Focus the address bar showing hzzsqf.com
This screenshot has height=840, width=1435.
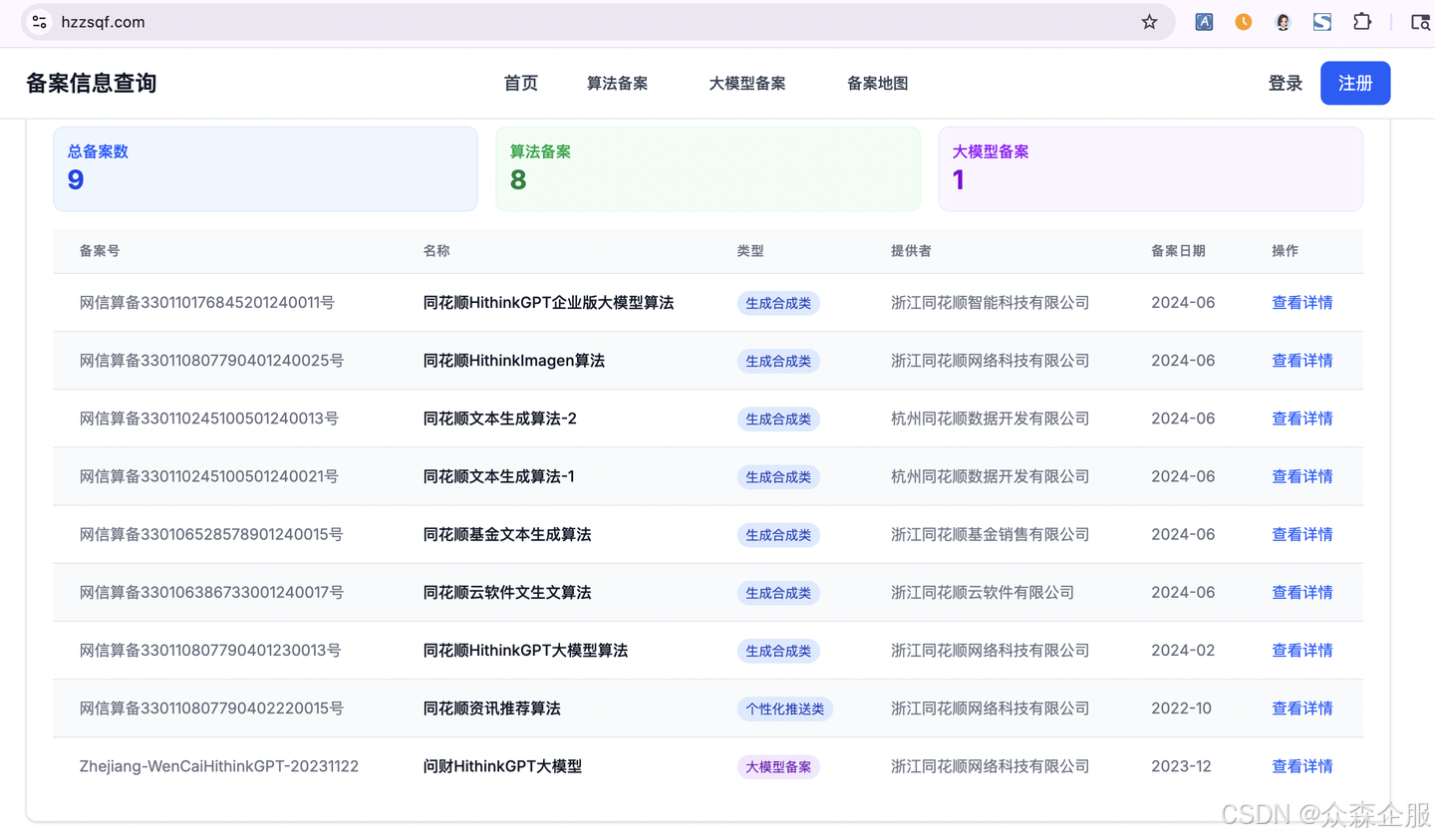pyautogui.click(x=598, y=22)
